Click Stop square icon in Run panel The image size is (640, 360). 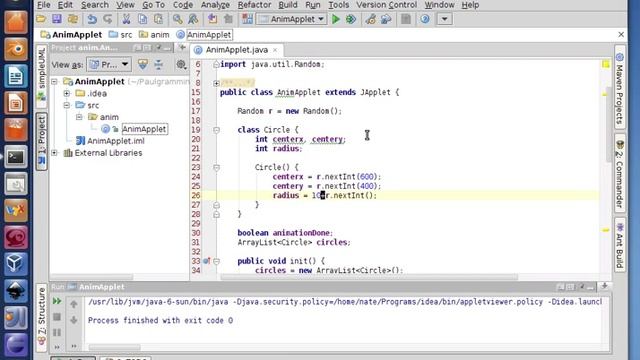(57, 317)
